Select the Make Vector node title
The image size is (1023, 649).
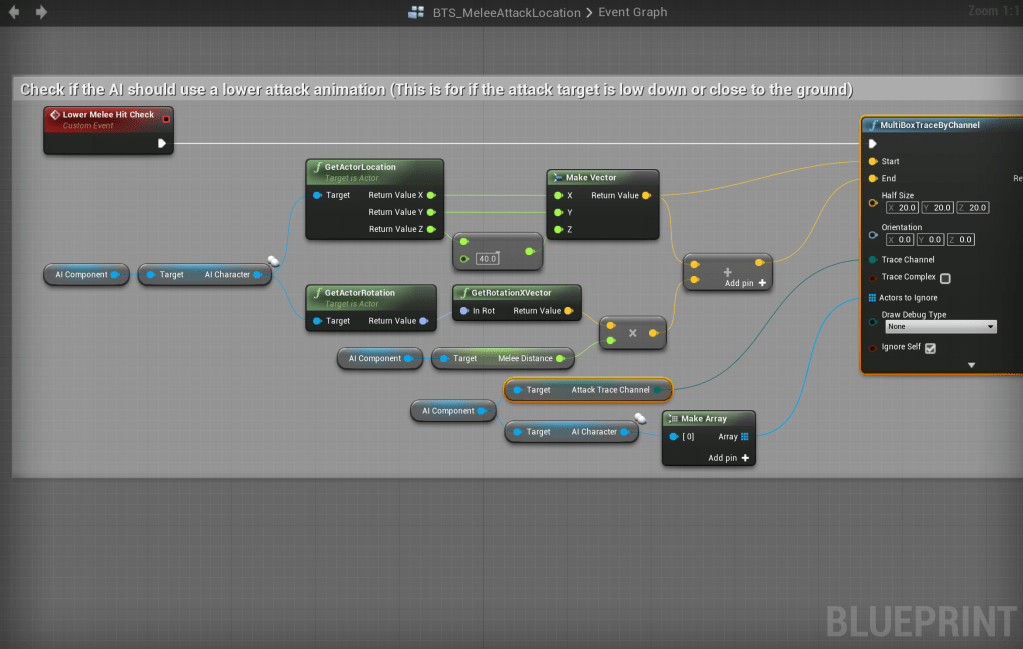[590, 177]
